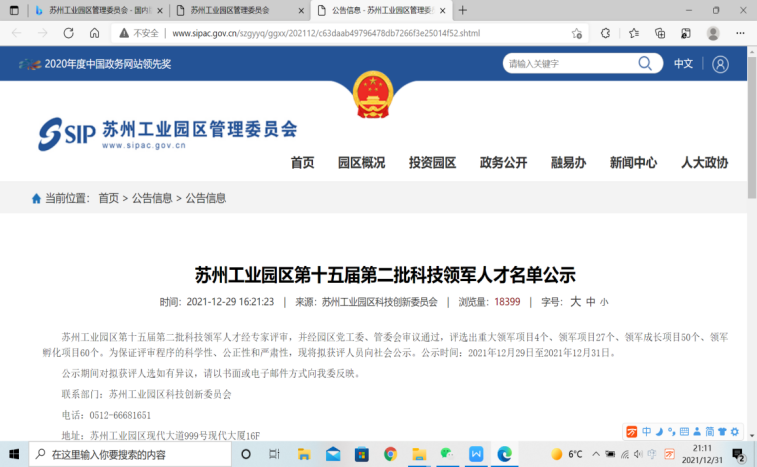757x467 pixels.
Task: Click the browser address bar URL
Action: pyautogui.click(x=326, y=33)
